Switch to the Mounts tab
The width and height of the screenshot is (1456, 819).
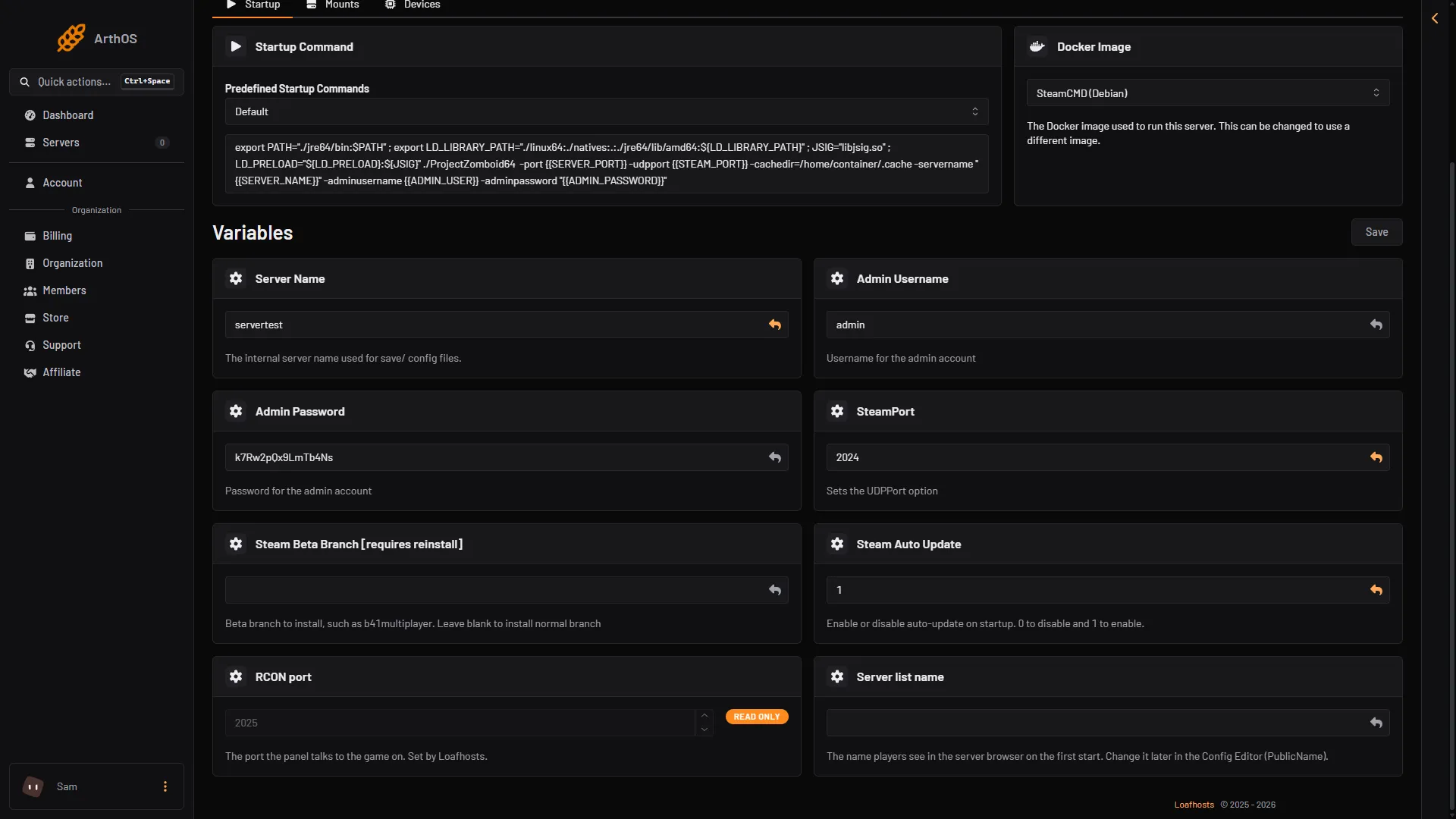tap(332, 5)
